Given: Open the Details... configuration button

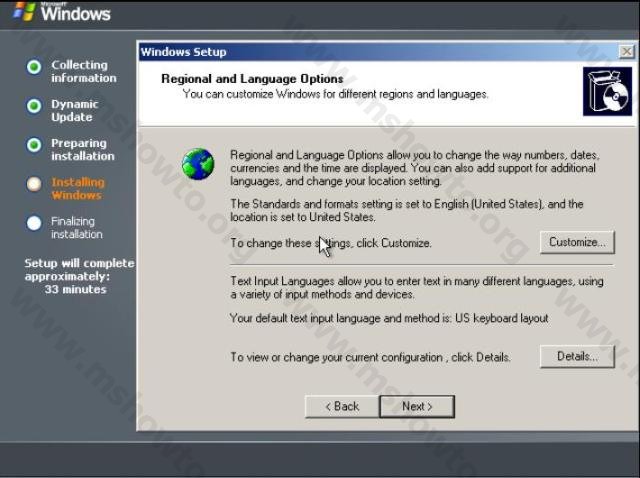Looking at the screenshot, I should tap(577, 356).
